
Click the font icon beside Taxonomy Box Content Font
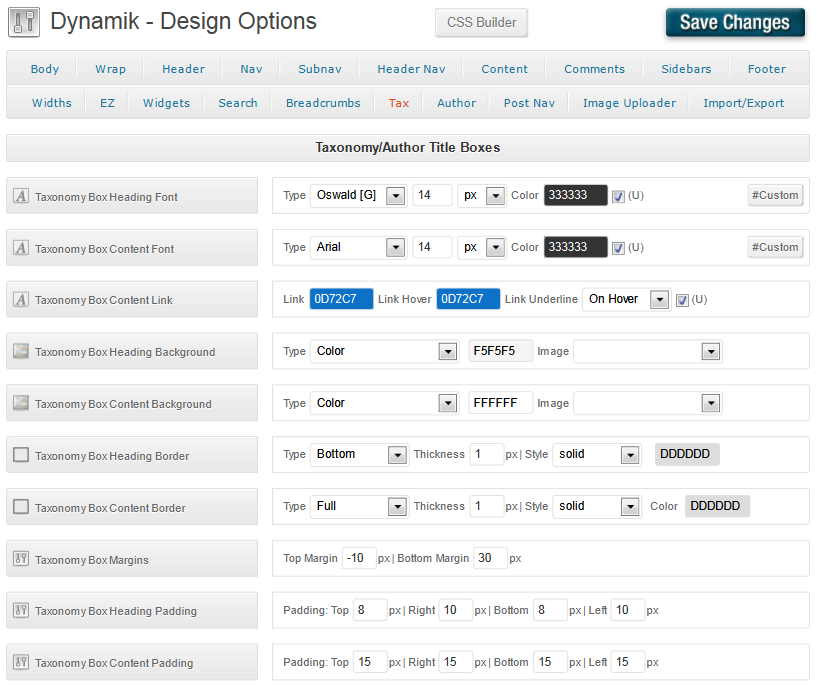pyautogui.click(x=21, y=247)
